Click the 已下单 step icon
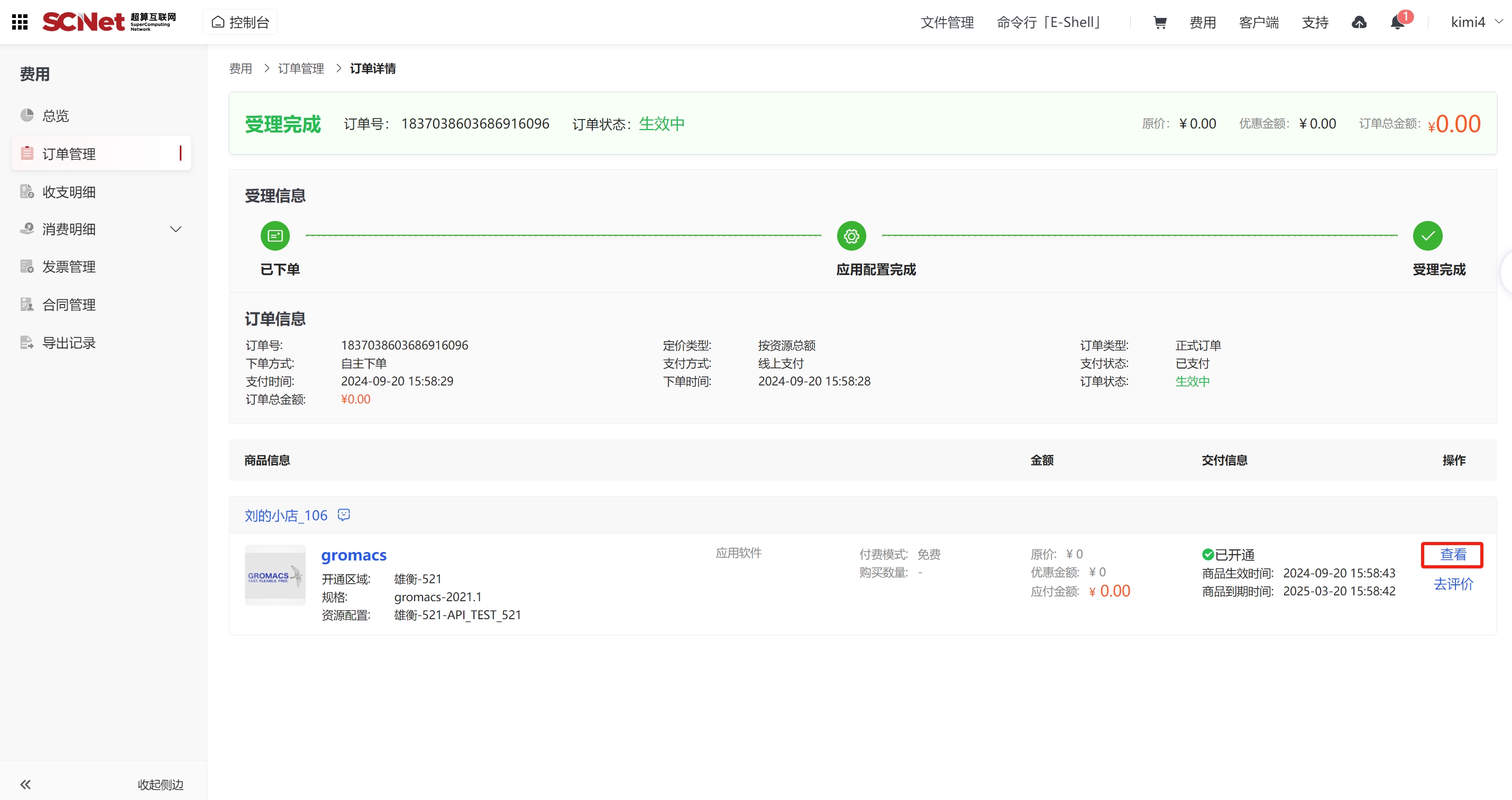1512x800 pixels. 276,236
